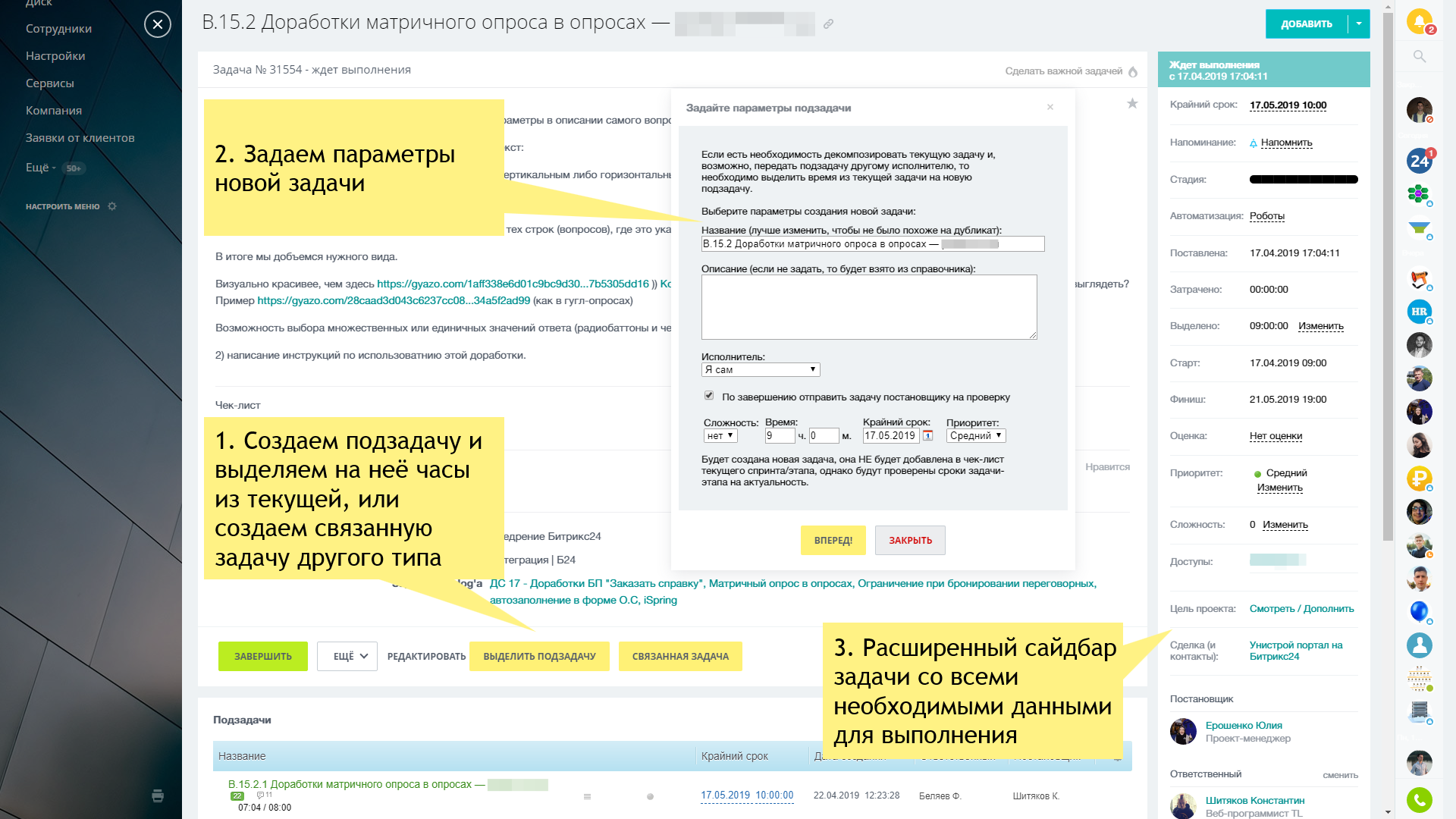Click сменить link for Ответственный
The height and width of the screenshot is (819, 1456).
pyautogui.click(x=1341, y=775)
